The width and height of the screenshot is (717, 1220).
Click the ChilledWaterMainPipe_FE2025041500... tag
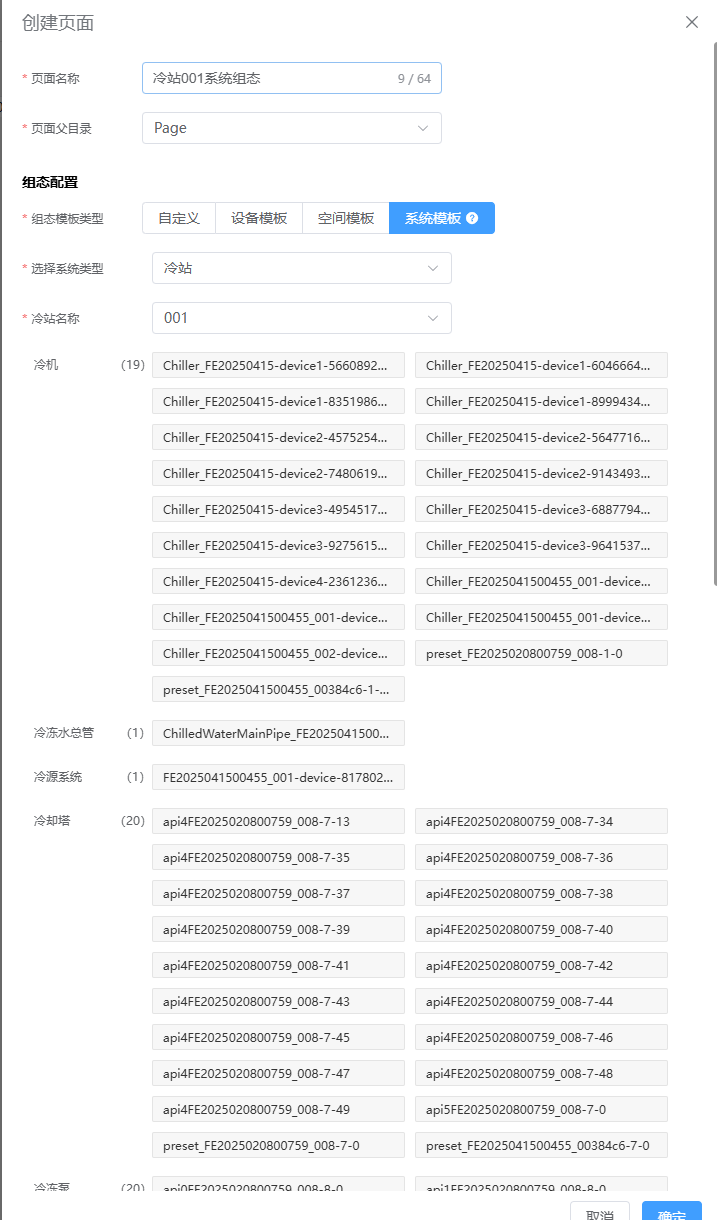pos(279,733)
